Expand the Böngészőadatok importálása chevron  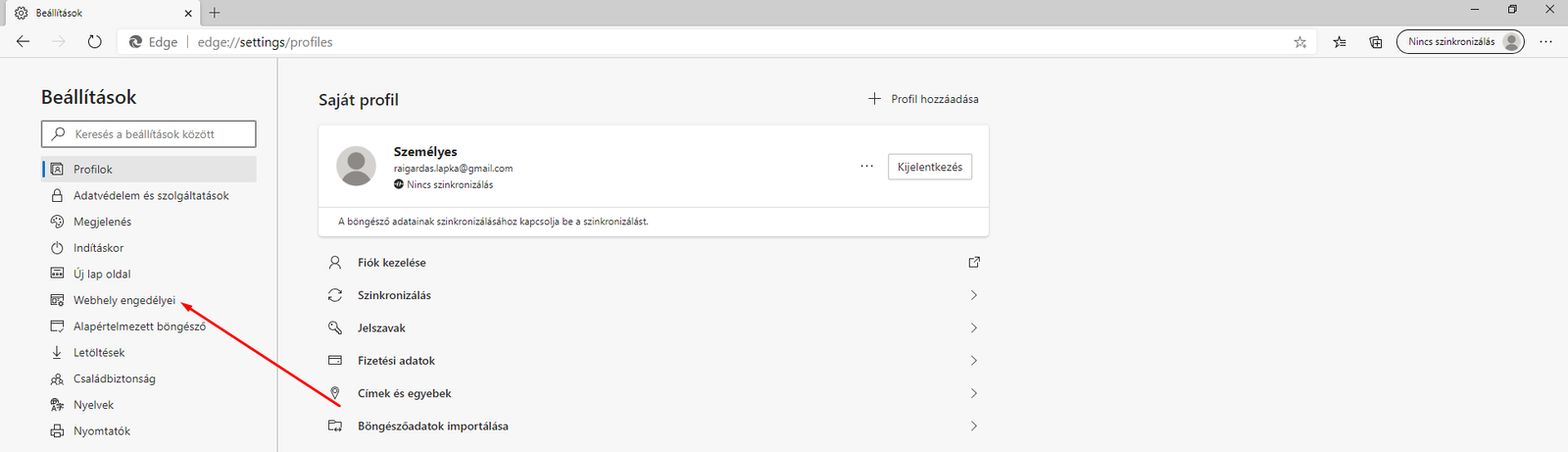973,427
